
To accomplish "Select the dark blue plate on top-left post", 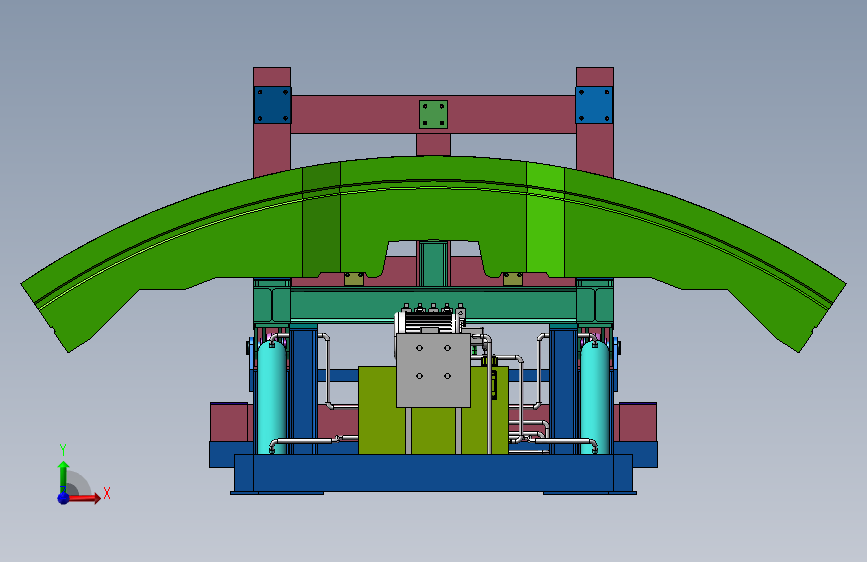I will click(x=273, y=105).
